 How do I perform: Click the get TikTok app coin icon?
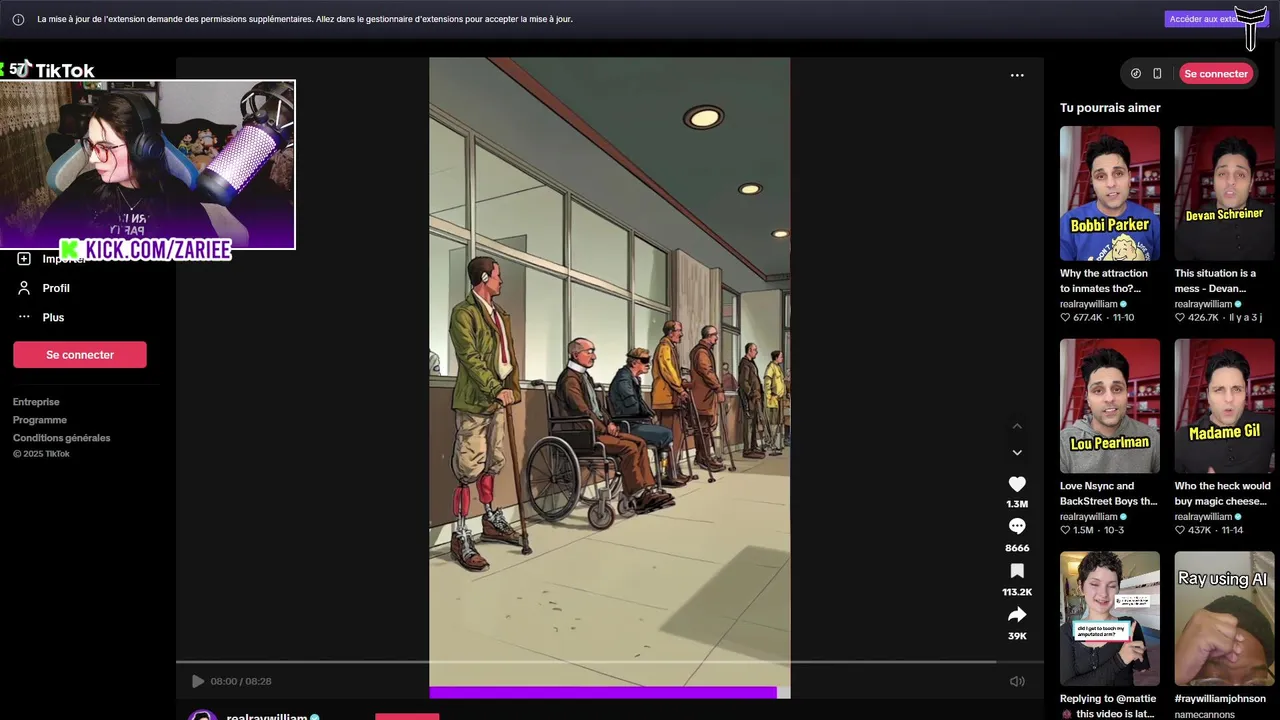1135,73
